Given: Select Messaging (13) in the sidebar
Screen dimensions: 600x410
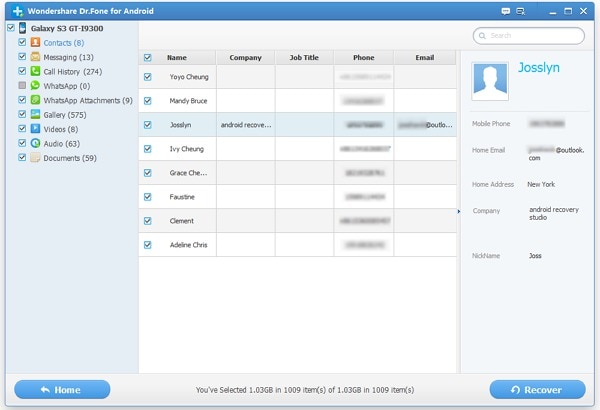Looking at the screenshot, I should click(68, 57).
